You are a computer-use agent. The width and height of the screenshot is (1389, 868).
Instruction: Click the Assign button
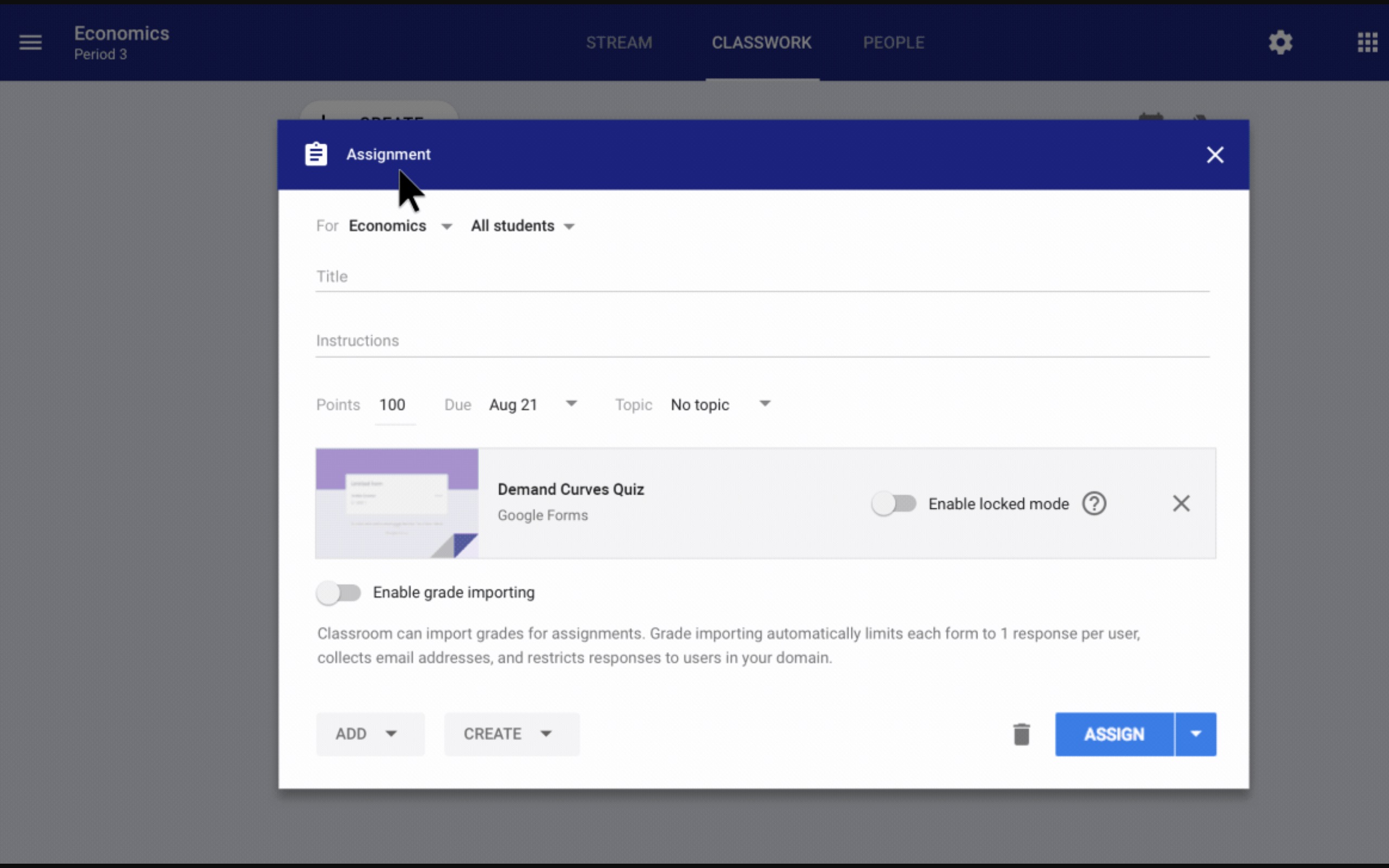coord(1113,734)
